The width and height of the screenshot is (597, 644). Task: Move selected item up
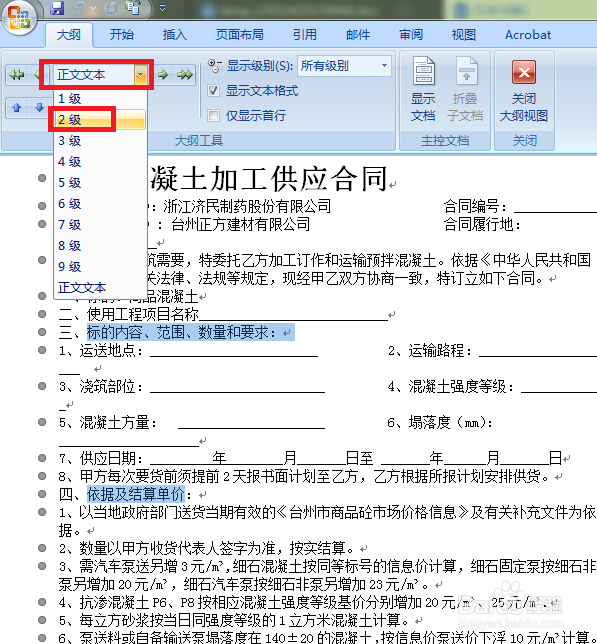pyautogui.click(x=17, y=108)
